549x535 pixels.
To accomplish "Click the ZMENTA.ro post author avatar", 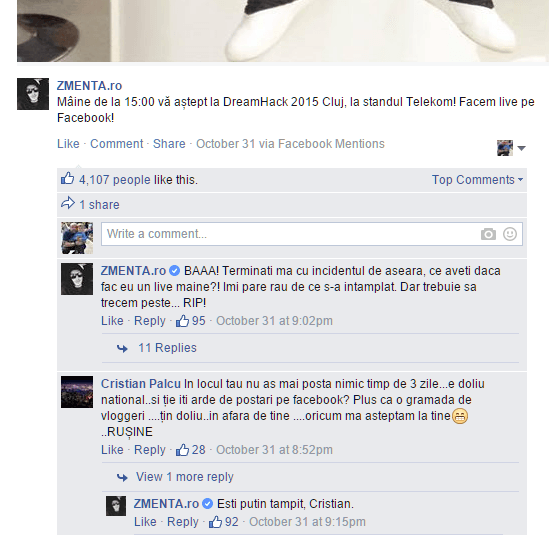I will tap(33, 94).
